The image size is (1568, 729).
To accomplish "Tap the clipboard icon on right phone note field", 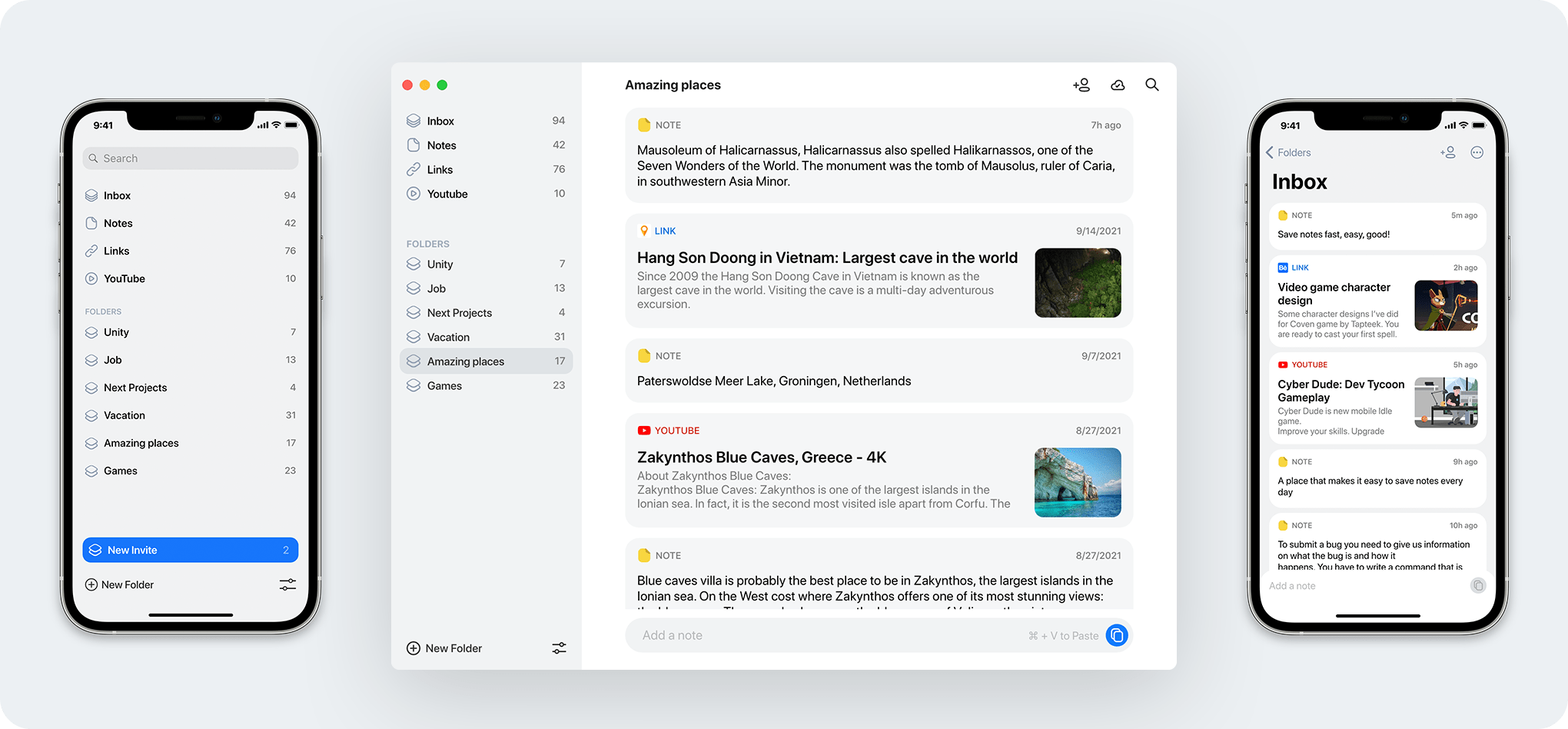I will pos(1477,586).
